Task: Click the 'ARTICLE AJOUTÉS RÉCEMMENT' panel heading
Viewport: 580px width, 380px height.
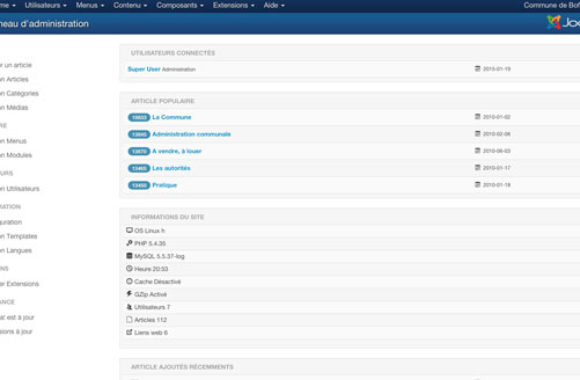Action: [182, 367]
